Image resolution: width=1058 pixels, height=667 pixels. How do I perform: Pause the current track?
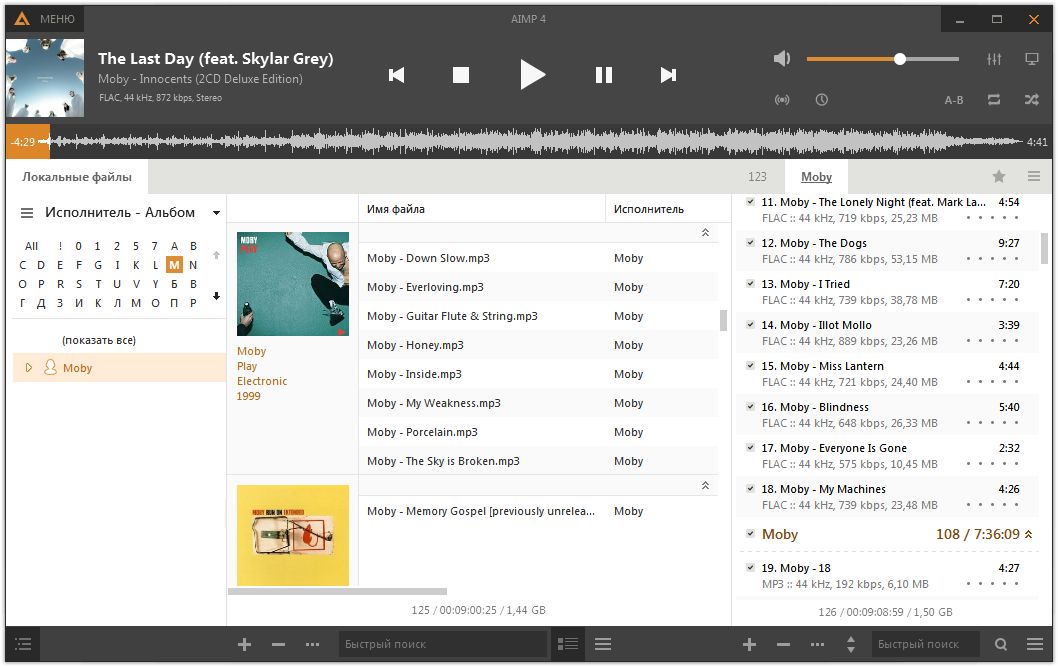click(x=604, y=75)
